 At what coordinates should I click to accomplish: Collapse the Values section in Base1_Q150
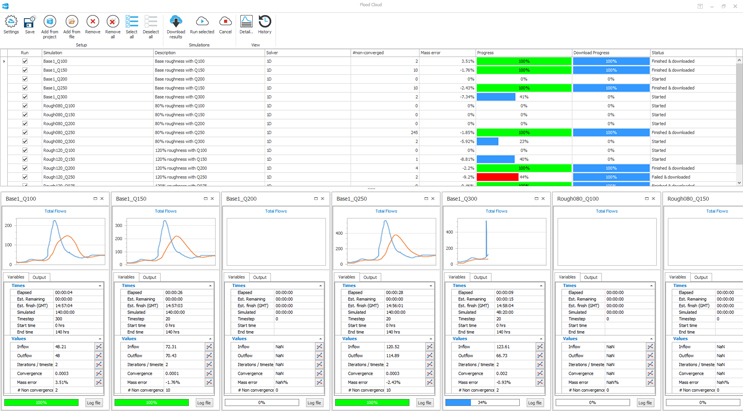[x=210, y=339]
